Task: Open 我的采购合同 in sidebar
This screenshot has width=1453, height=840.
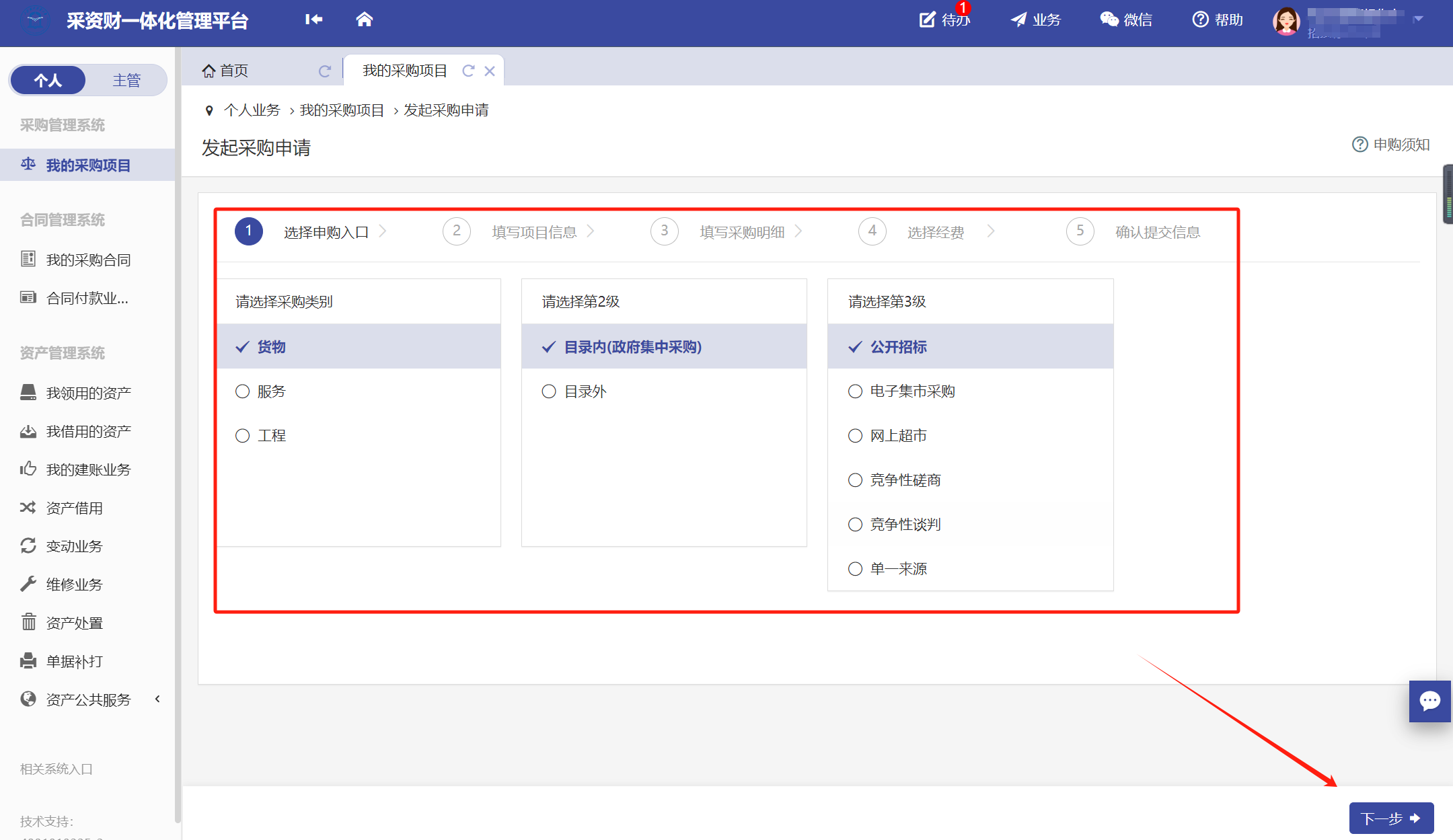Action: [x=88, y=260]
